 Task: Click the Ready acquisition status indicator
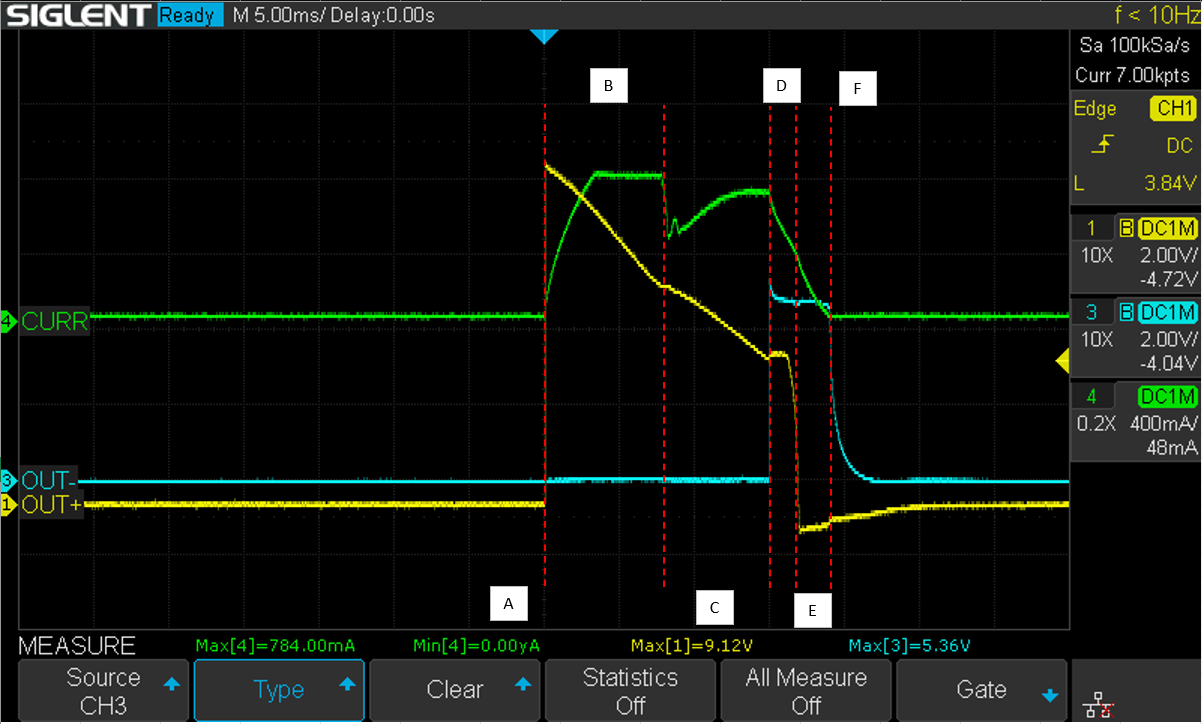pos(191,15)
